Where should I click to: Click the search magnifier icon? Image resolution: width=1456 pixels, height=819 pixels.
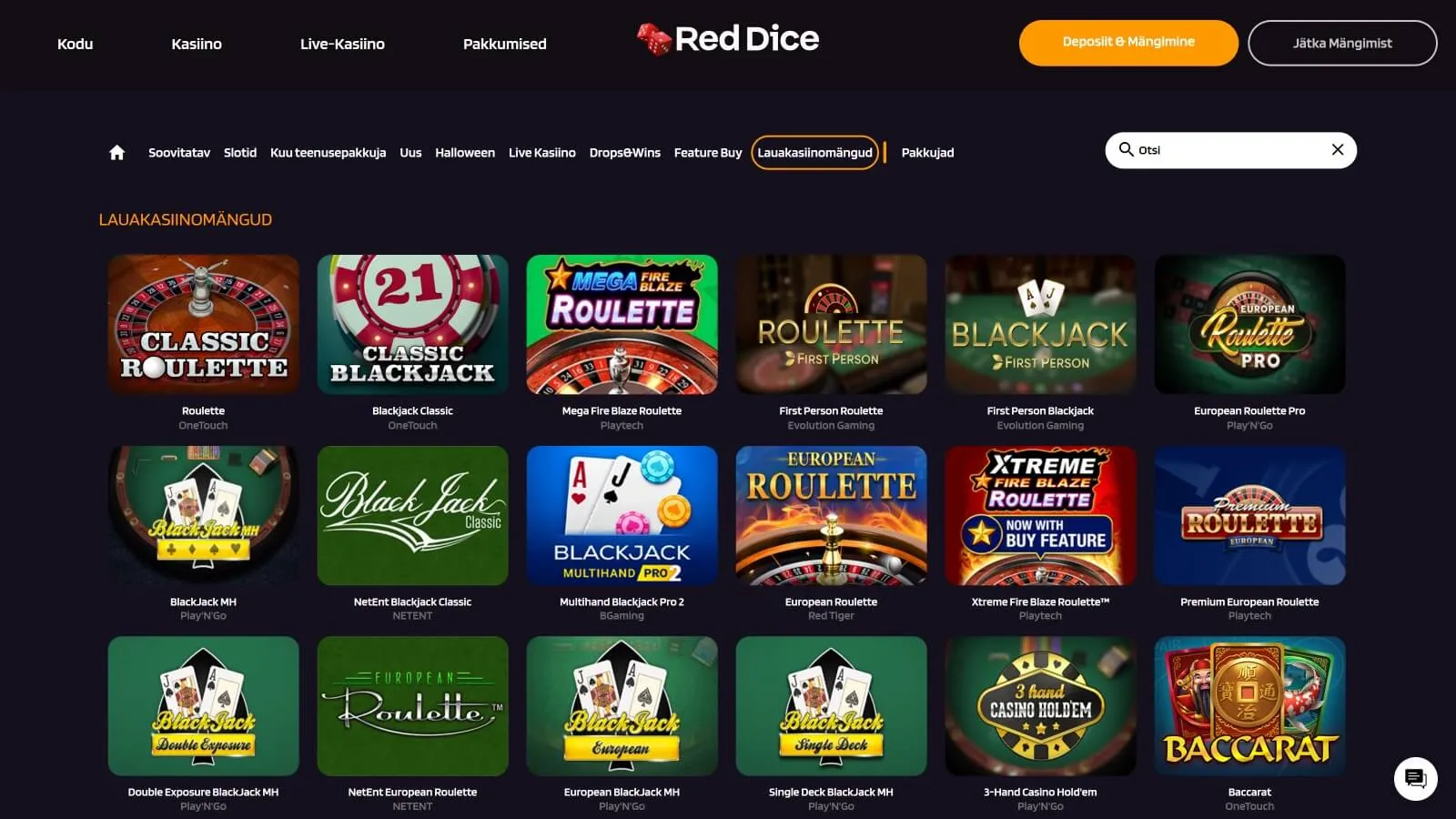(1126, 149)
